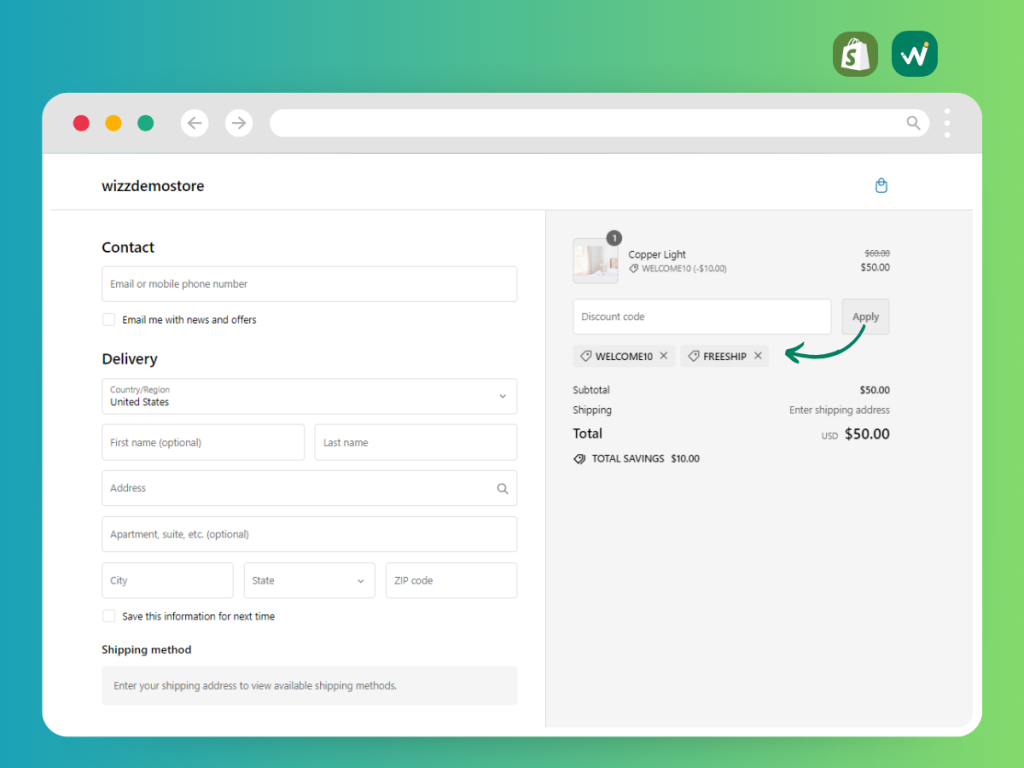Click the Apply discount button

pos(865,317)
